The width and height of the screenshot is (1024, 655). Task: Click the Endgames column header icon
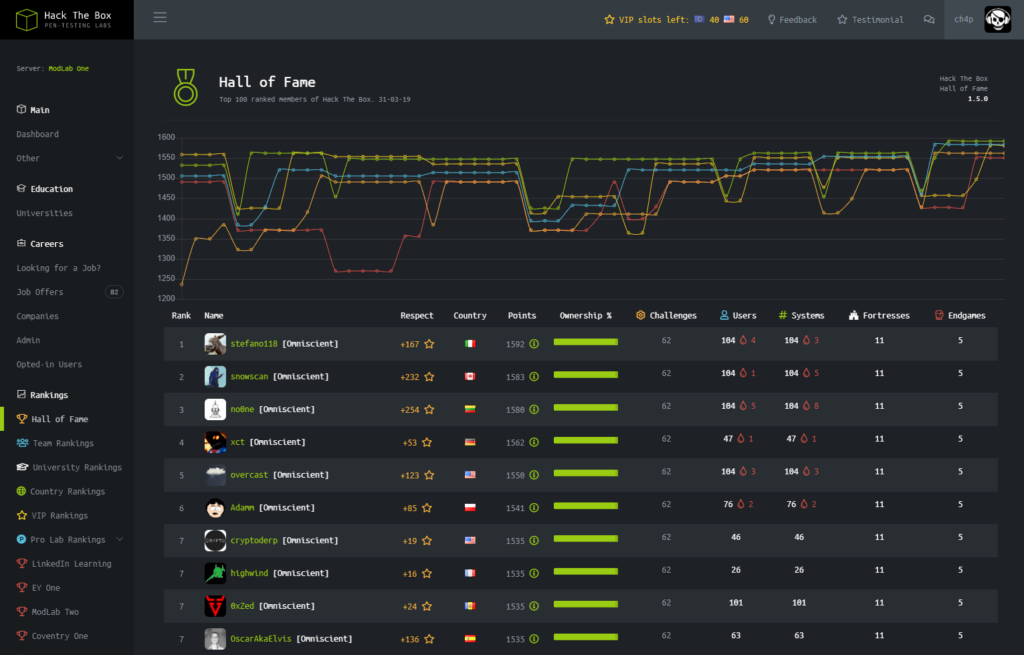pos(939,315)
